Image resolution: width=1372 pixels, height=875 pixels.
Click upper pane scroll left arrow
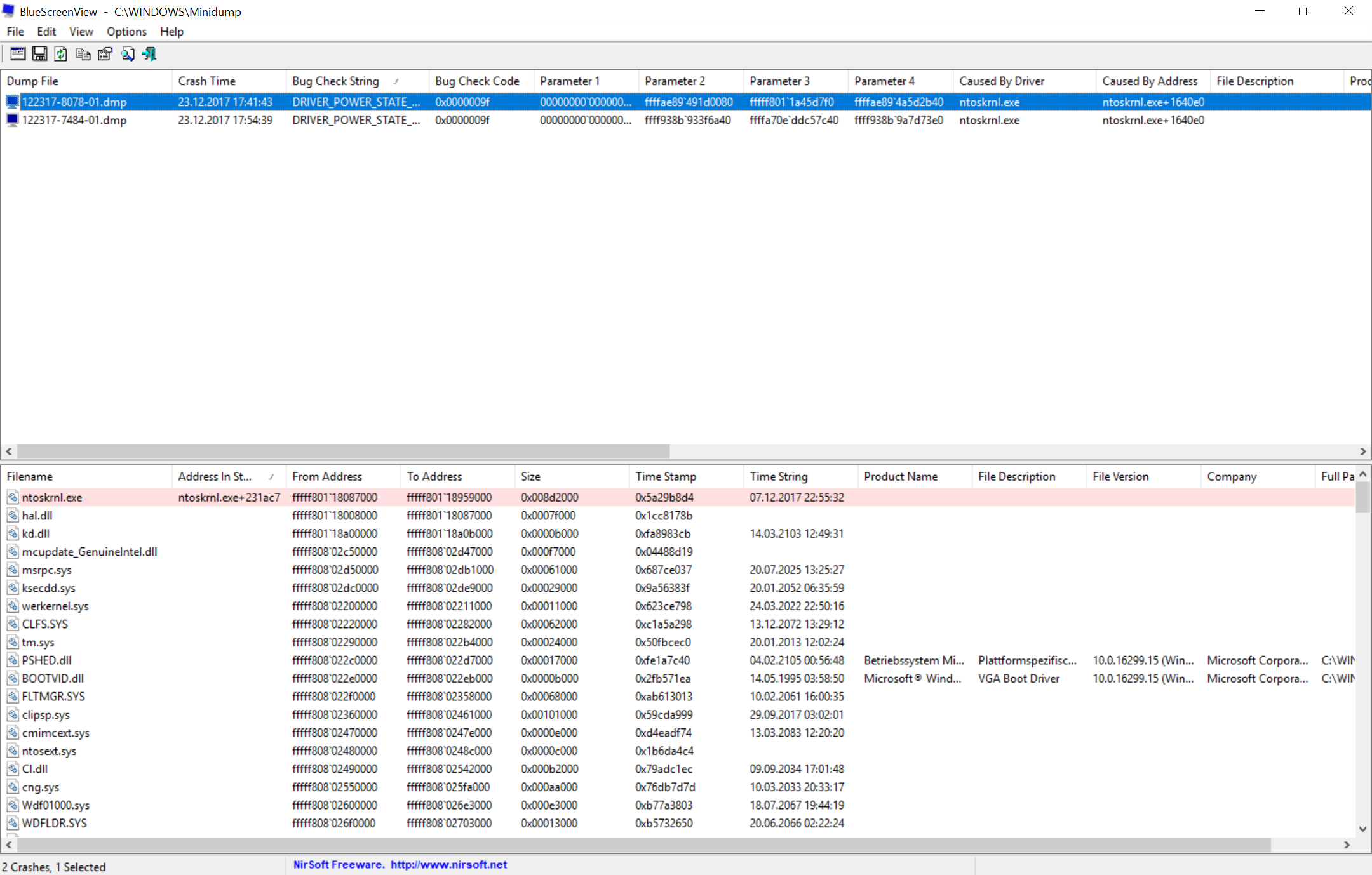pos(9,451)
